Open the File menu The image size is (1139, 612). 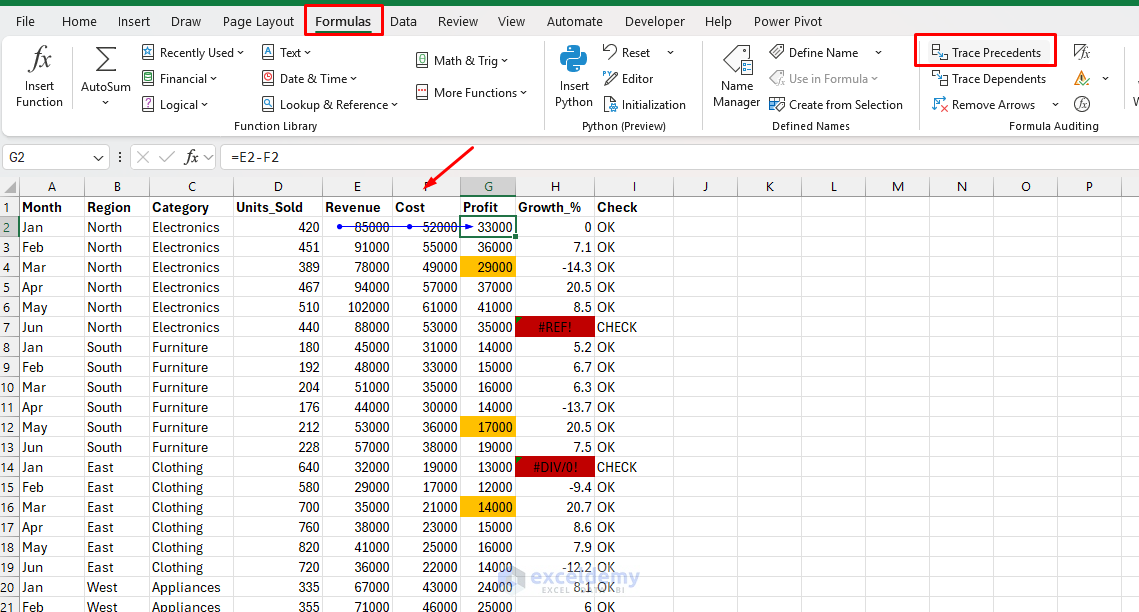25,21
